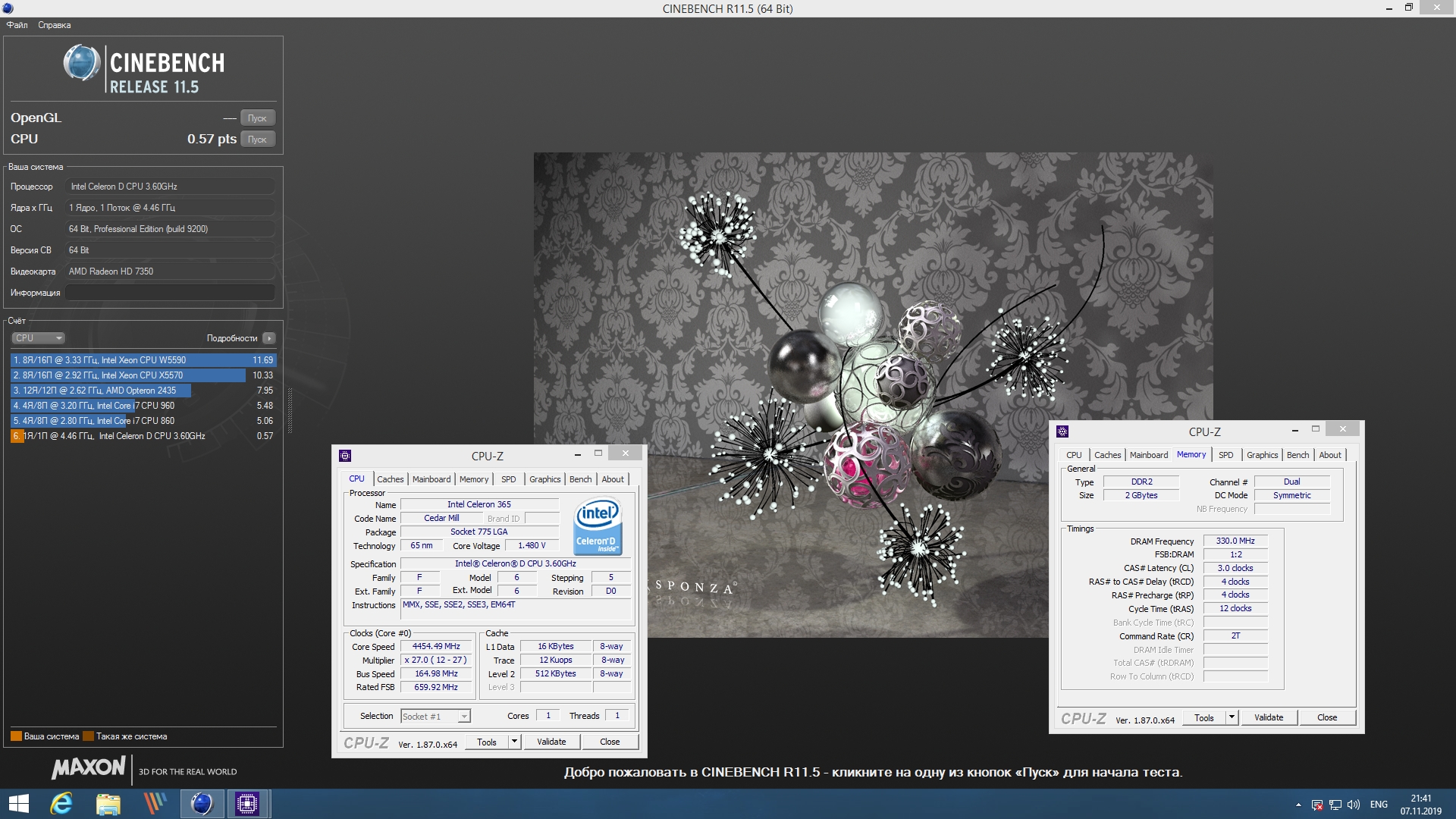Switch to Caches tab in right CPU-Z window
This screenshot has height=819, width=1456.
(1107, 455)
